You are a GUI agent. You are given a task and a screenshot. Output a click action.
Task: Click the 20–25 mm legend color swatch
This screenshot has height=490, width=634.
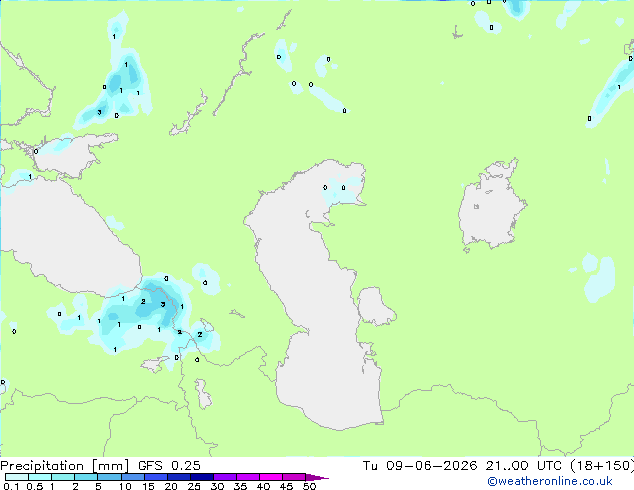(x=178, y=477)
